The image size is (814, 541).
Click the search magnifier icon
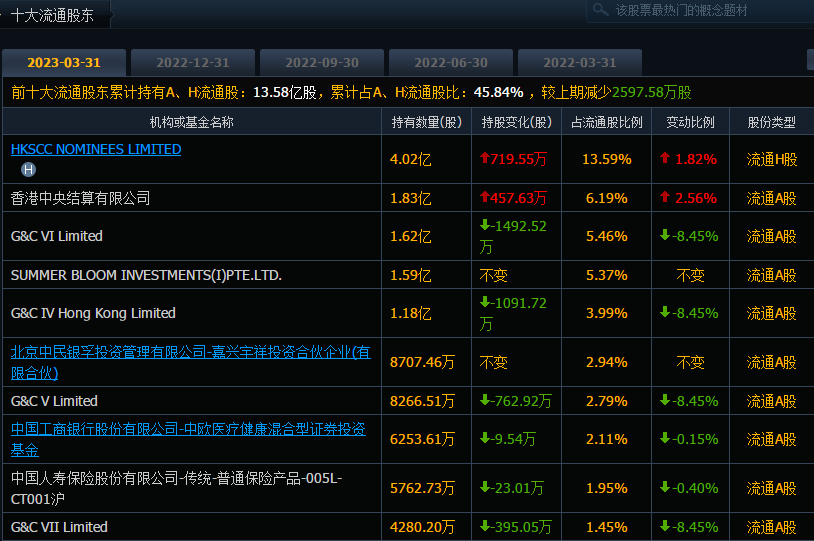(601, 10)
